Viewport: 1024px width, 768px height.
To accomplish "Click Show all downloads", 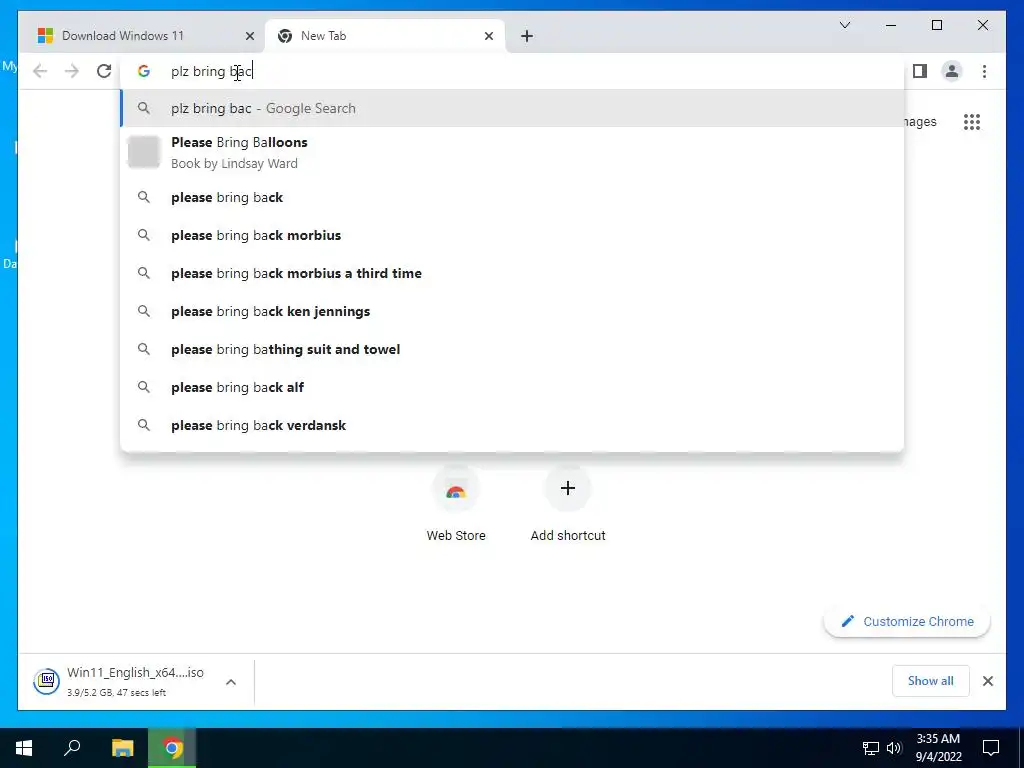I will point(930,680).
